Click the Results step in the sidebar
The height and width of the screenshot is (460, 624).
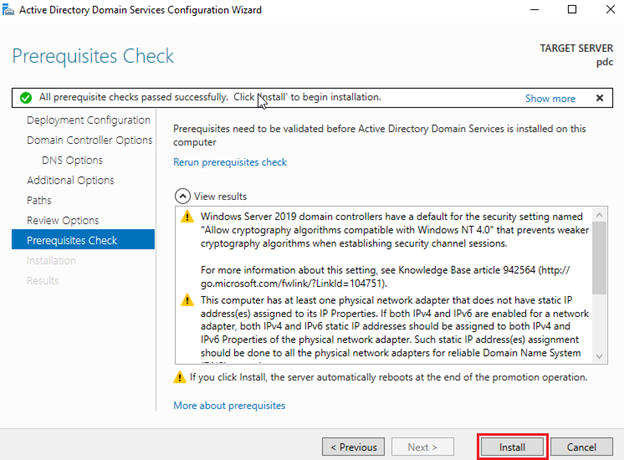(x=43, y=281)
